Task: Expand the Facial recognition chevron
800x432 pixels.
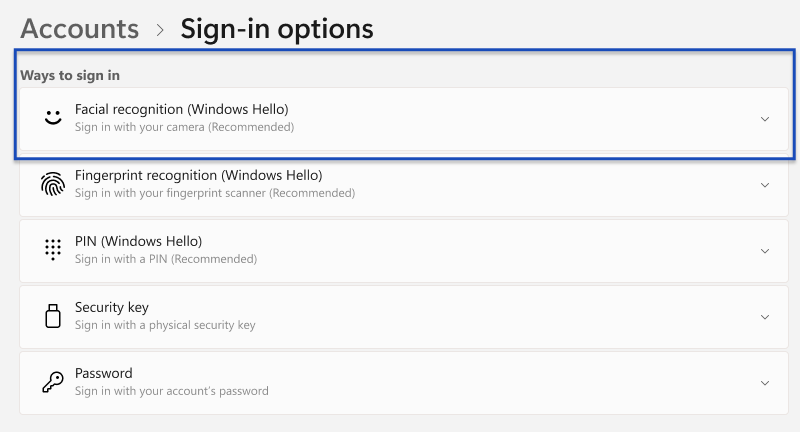Action: tap(765, 119)
